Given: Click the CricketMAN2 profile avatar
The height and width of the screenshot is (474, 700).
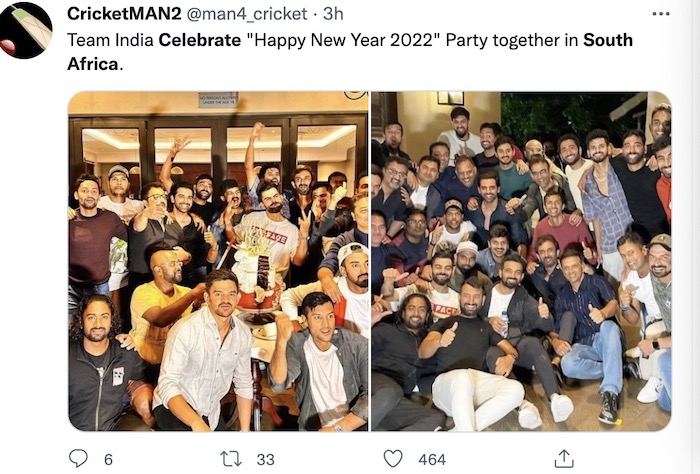Looking at the screenshot, I should coord(26,30).
